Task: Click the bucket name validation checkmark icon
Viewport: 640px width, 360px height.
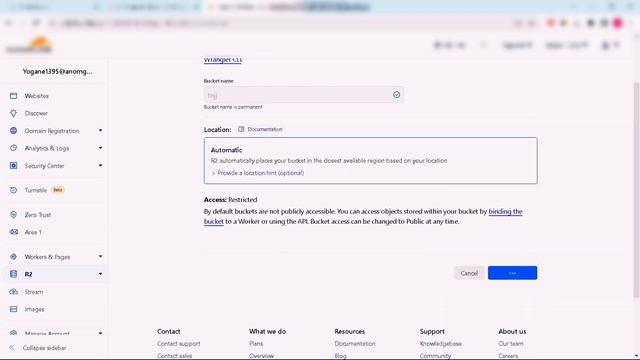Action: 396,95
